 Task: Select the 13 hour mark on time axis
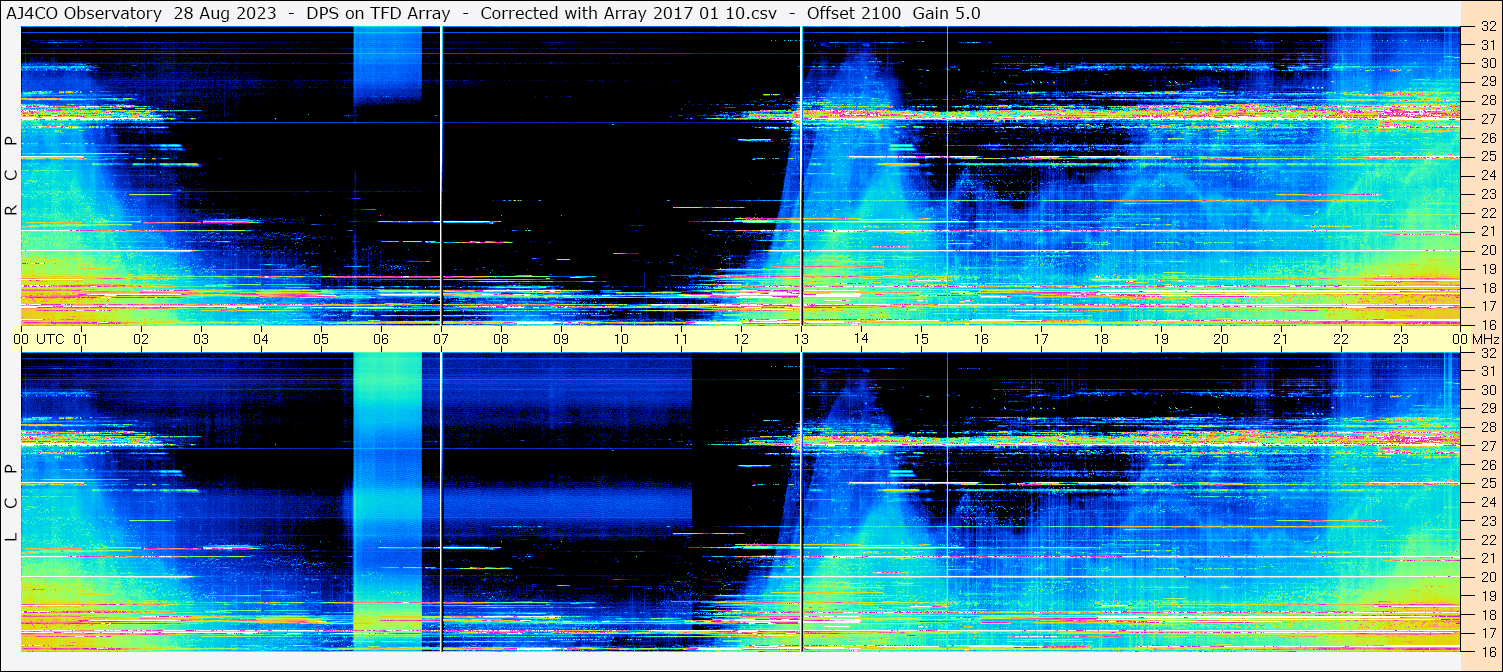tap(801, 339)
